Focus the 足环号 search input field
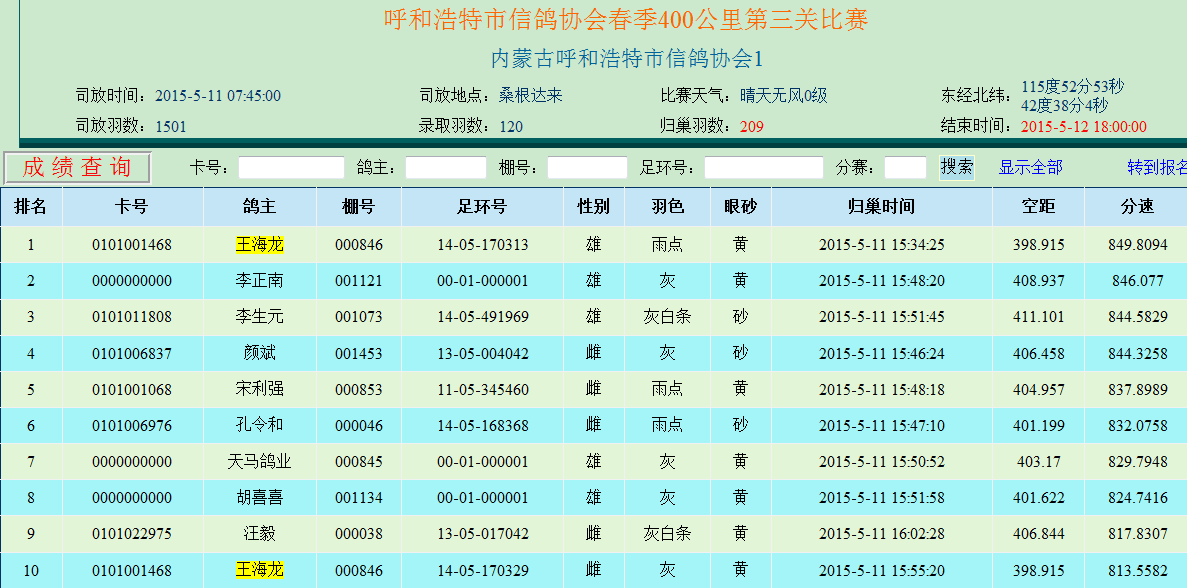 click(x=763, y=167)
